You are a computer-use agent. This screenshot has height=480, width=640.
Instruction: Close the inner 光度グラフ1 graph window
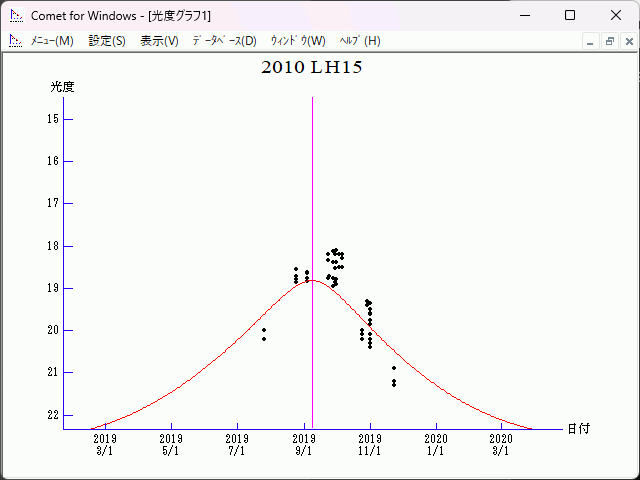pos(628,41)
